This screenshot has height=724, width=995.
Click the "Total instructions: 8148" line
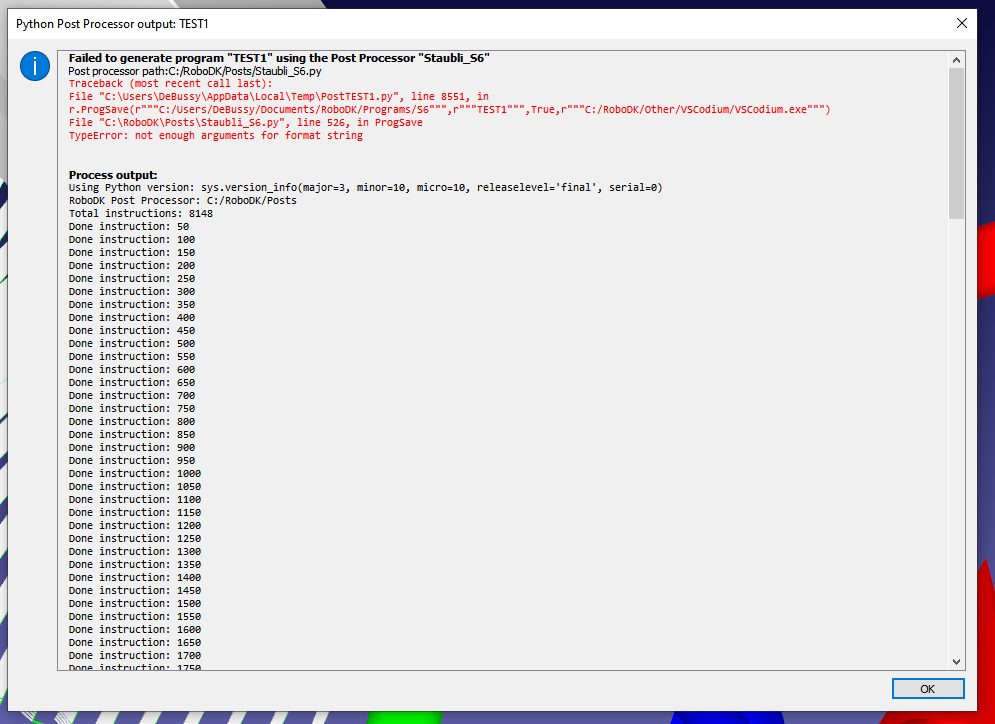click(140, 214)
